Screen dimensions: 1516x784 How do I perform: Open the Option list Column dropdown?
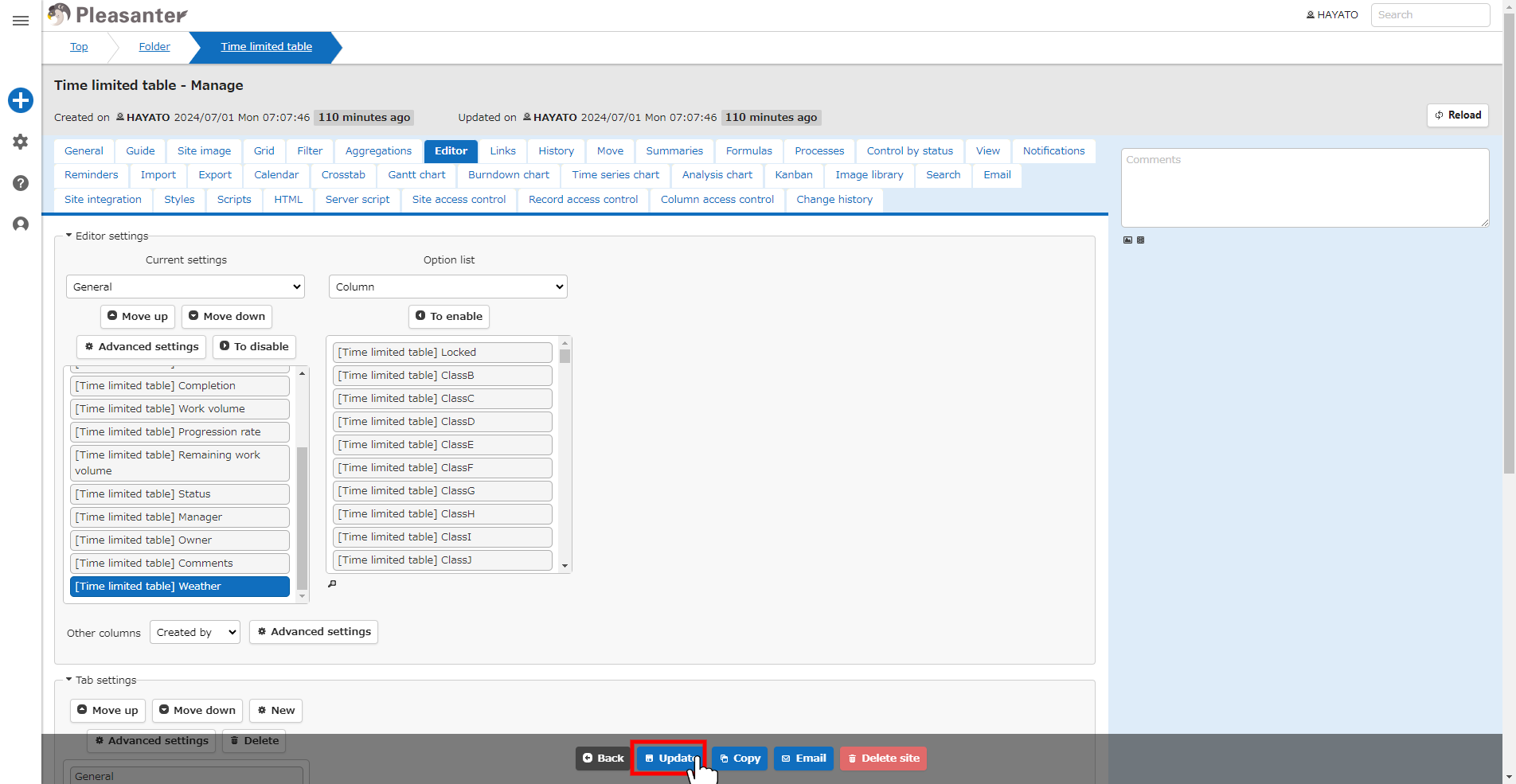[448, 287]
